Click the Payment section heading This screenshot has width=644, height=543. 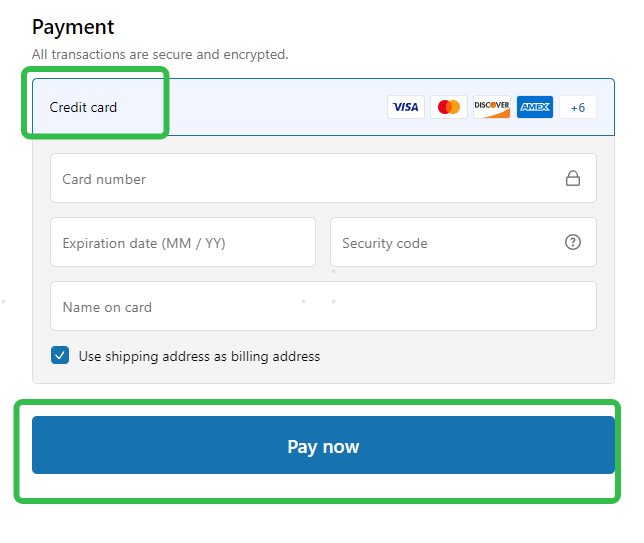tap(73, 27)
